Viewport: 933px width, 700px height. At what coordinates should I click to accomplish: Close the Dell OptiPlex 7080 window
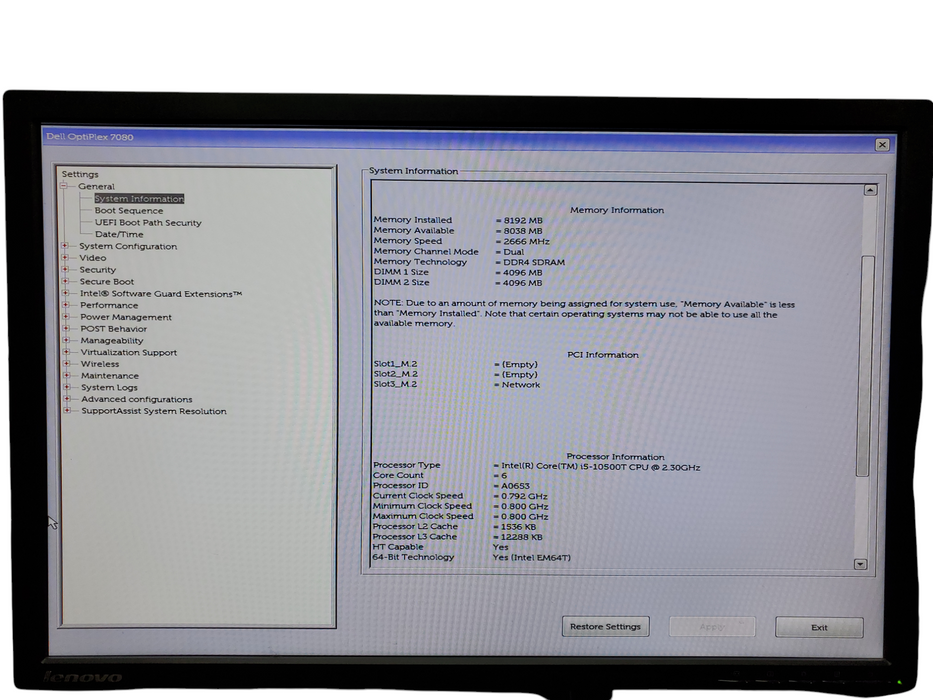[x=882, y=145]
